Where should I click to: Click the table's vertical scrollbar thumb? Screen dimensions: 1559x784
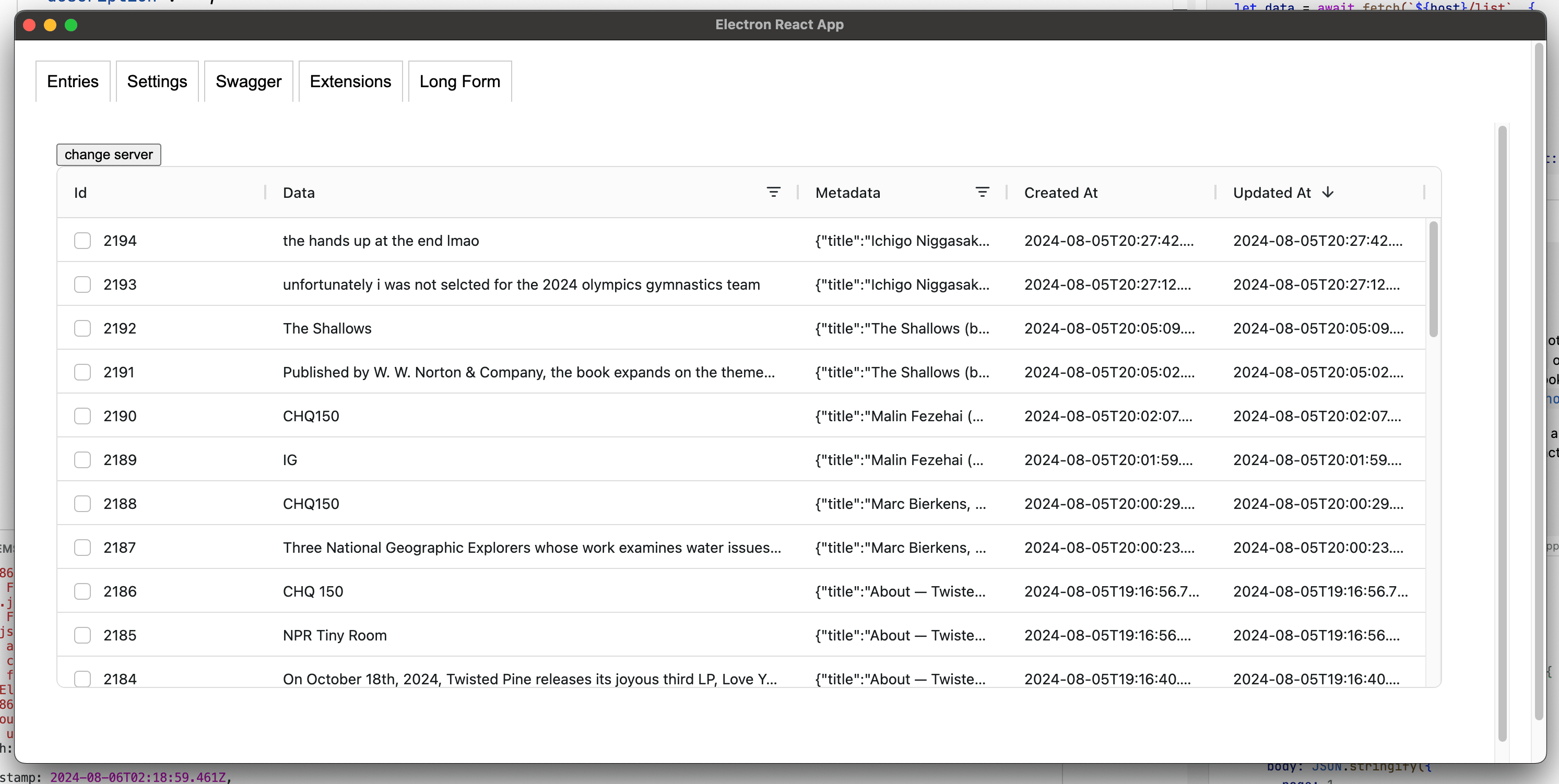click(1433, 279)
